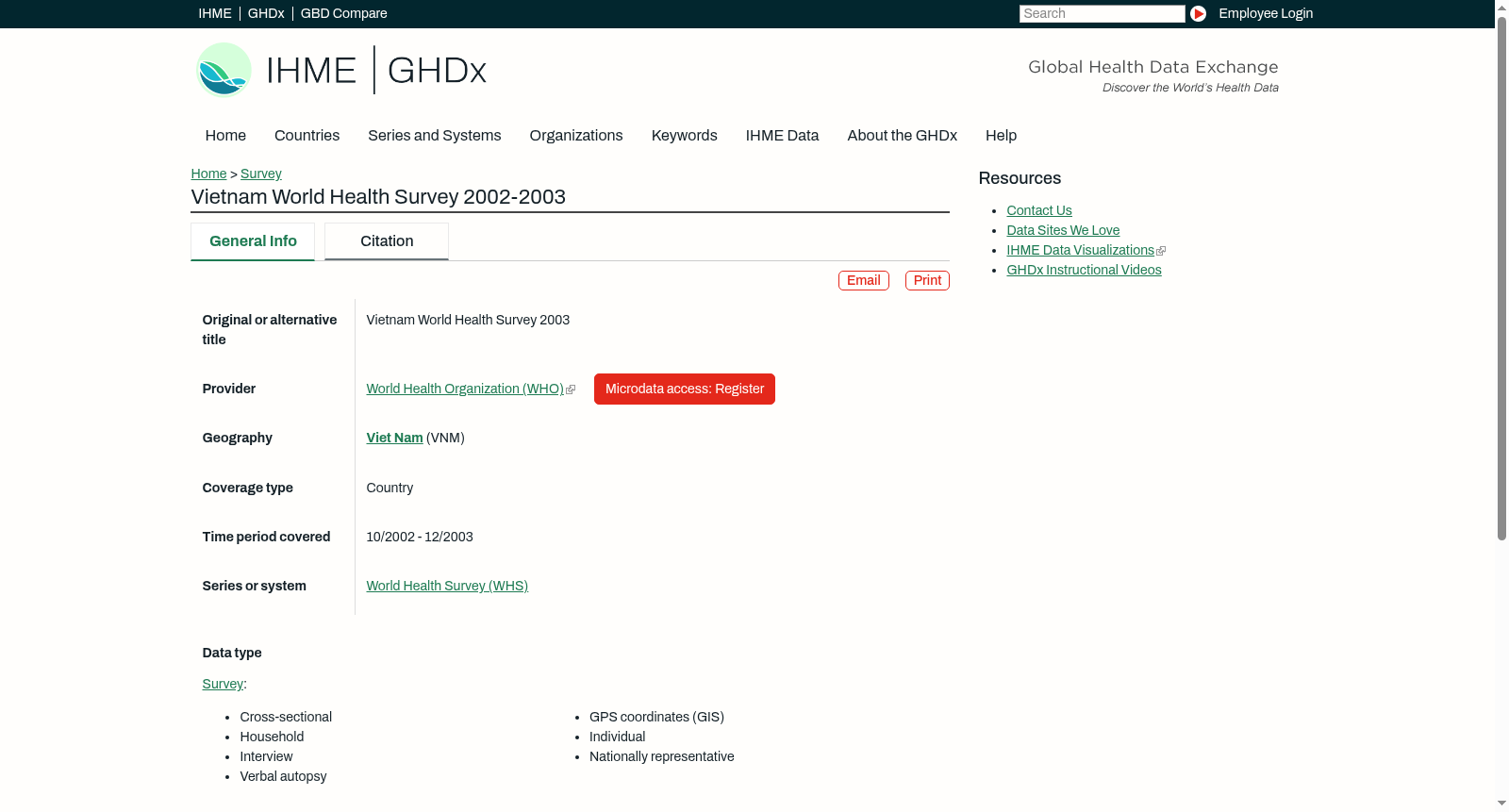This screenshot has height=812, width=1509.
Task: Click Microdata access: Register button
Action: 685,389
